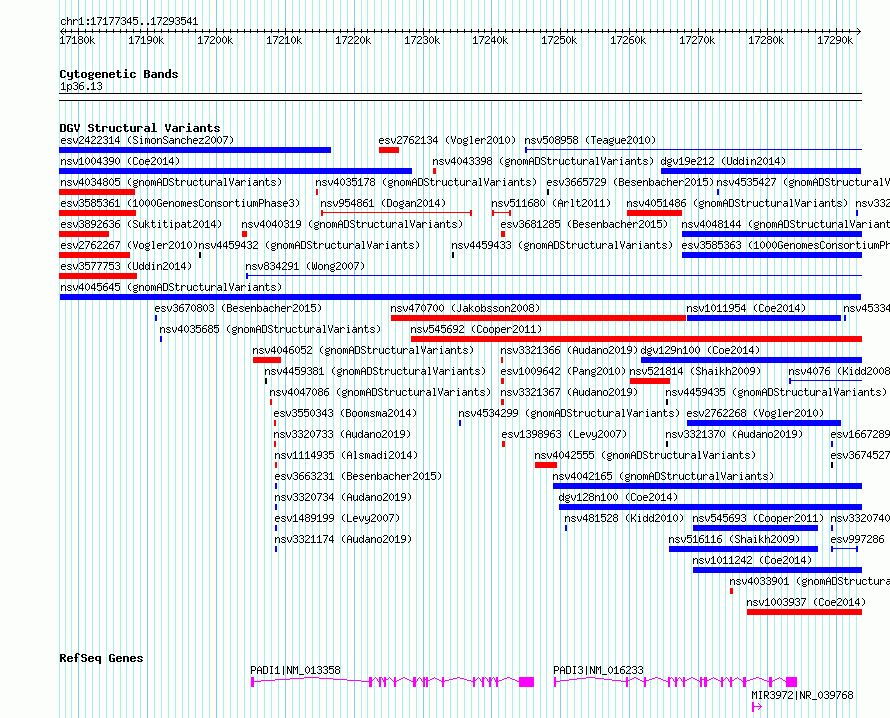Open the nsv834291 (Wong2007) variant label
The height and width of the screenshot is (718, 890).
coord(305,266)
